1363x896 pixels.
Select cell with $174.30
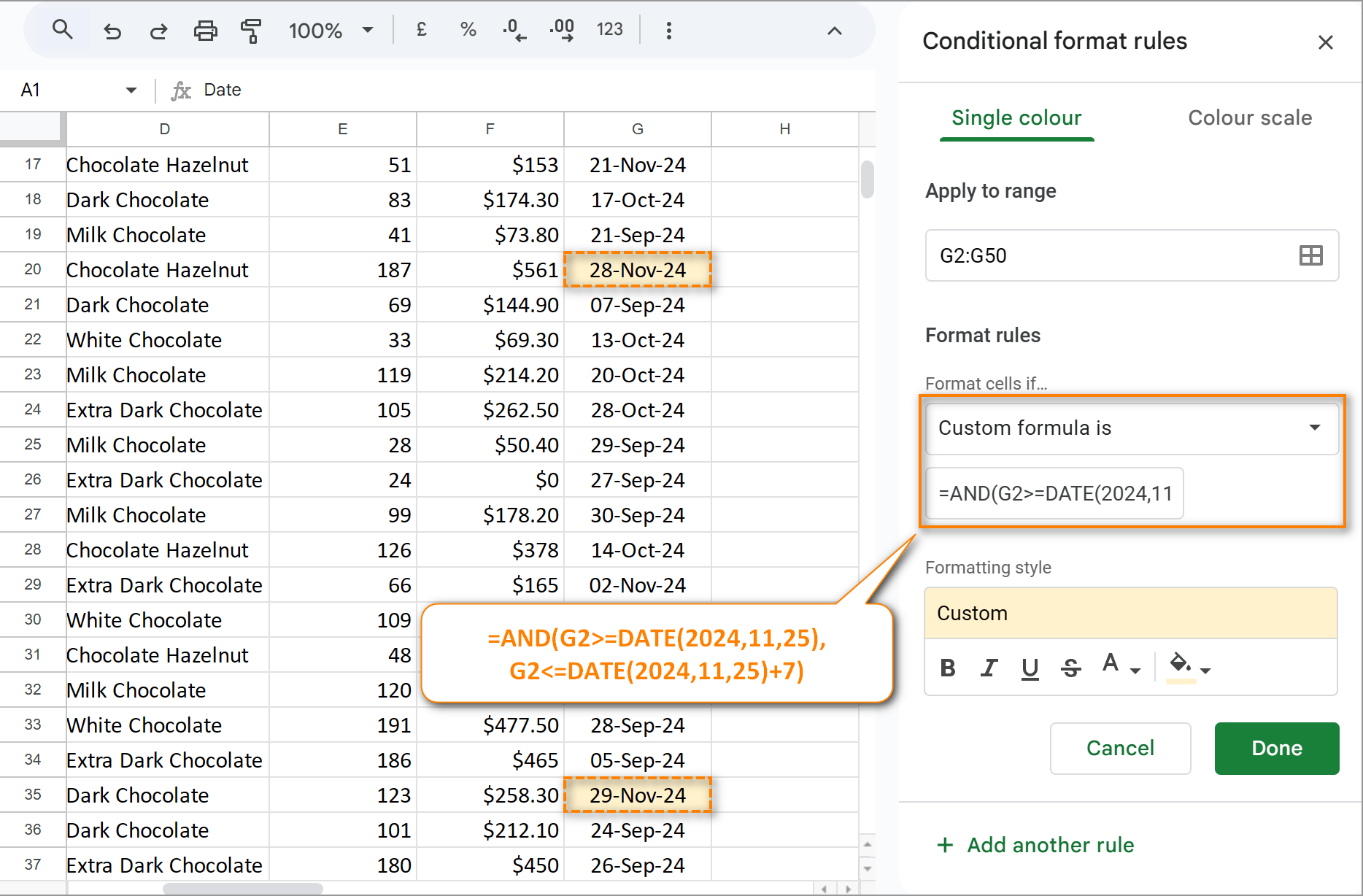[490, 199]
